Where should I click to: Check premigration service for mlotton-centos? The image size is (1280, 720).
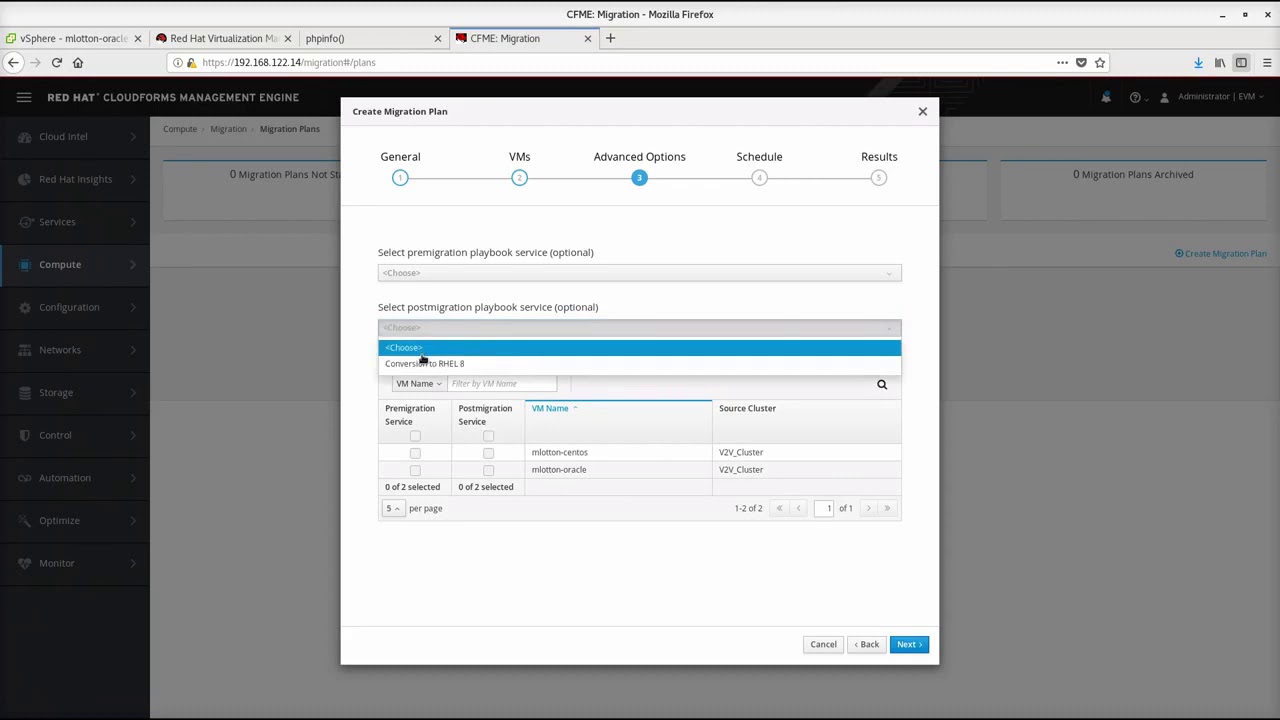(x=415, y=453)
